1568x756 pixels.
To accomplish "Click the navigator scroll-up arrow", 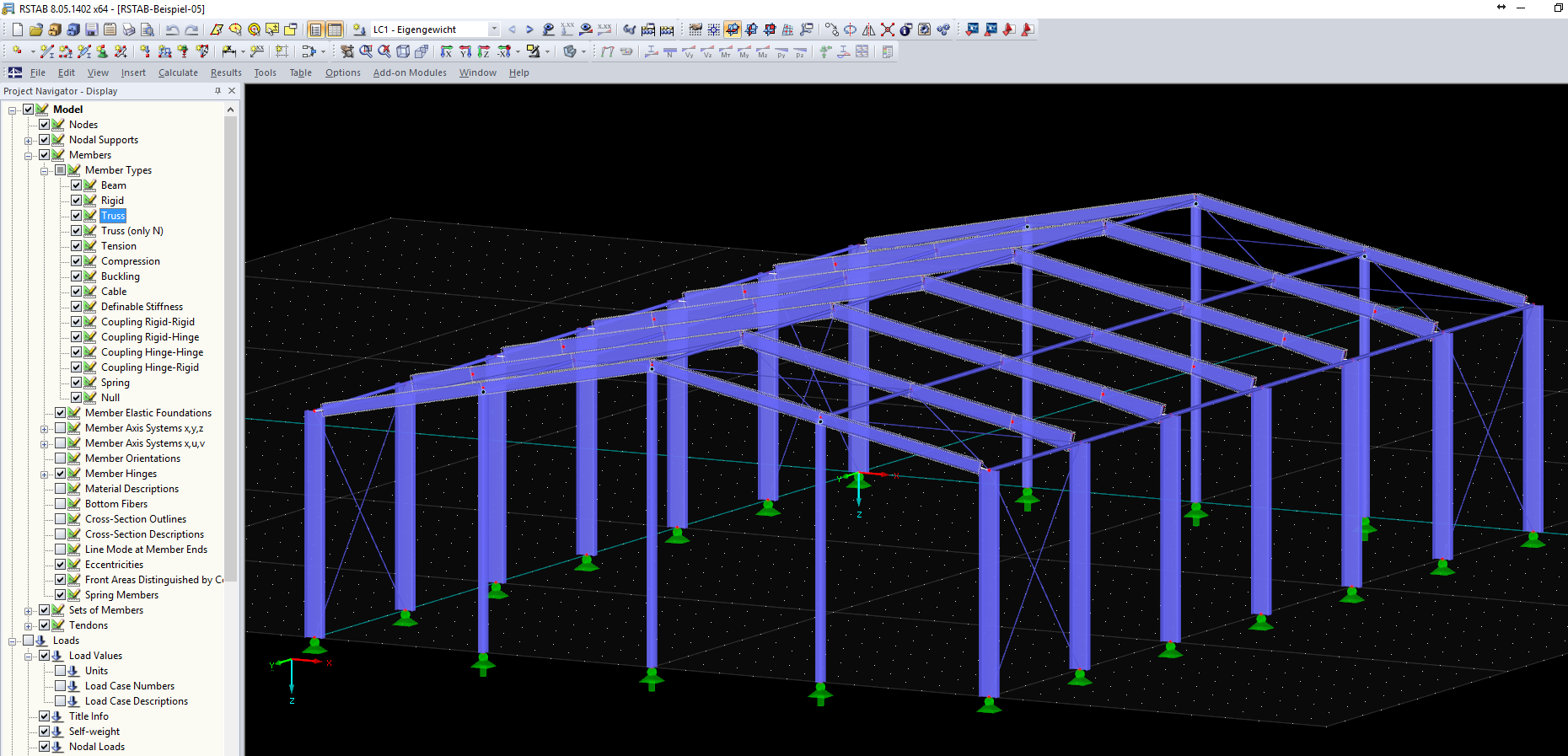I will [230, 110].
